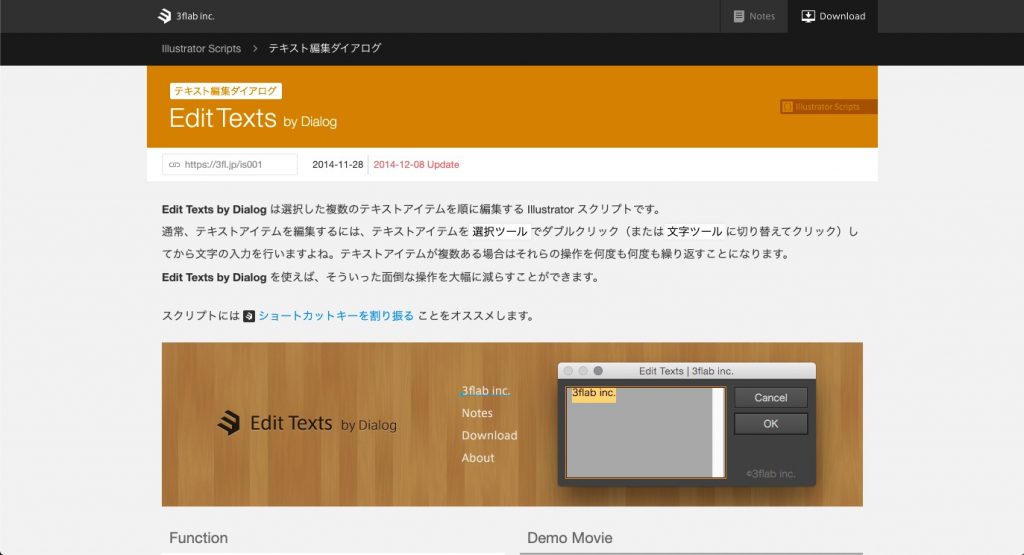Open the Download tab in header
1024x555 pixels.
(x=833, y=16)
